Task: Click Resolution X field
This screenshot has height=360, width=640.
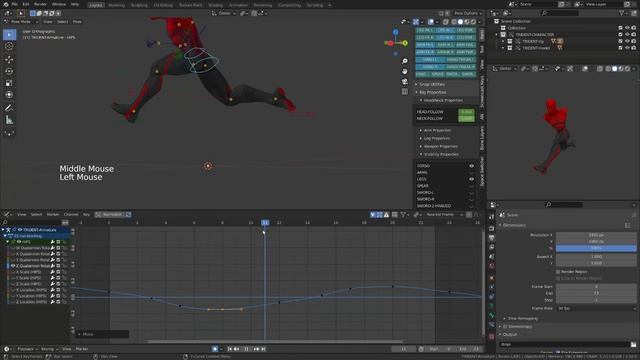Action: [x=596, y=235]
